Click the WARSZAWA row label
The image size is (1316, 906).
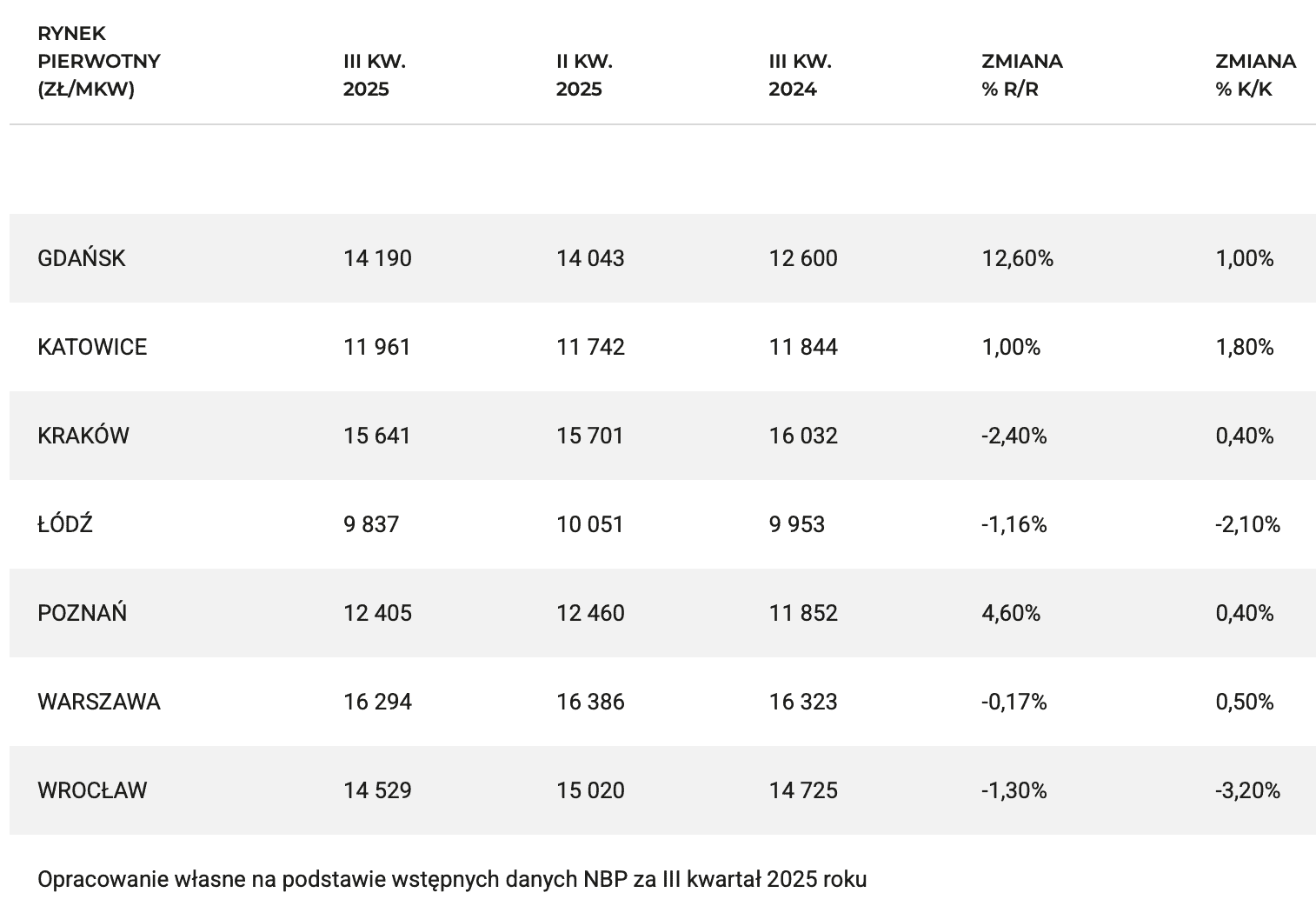point(99,702)
